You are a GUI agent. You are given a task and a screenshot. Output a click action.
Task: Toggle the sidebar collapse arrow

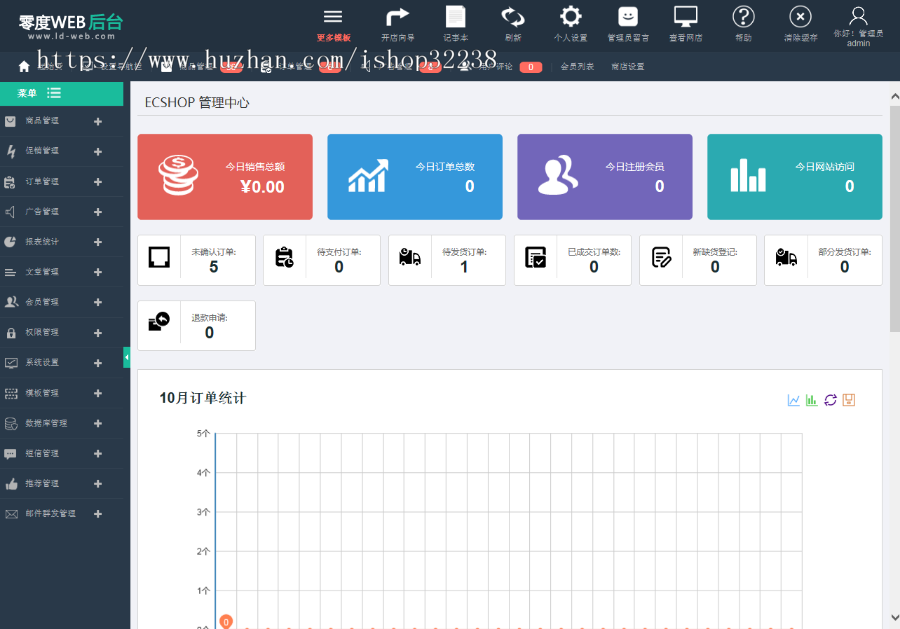pos(127,355)
